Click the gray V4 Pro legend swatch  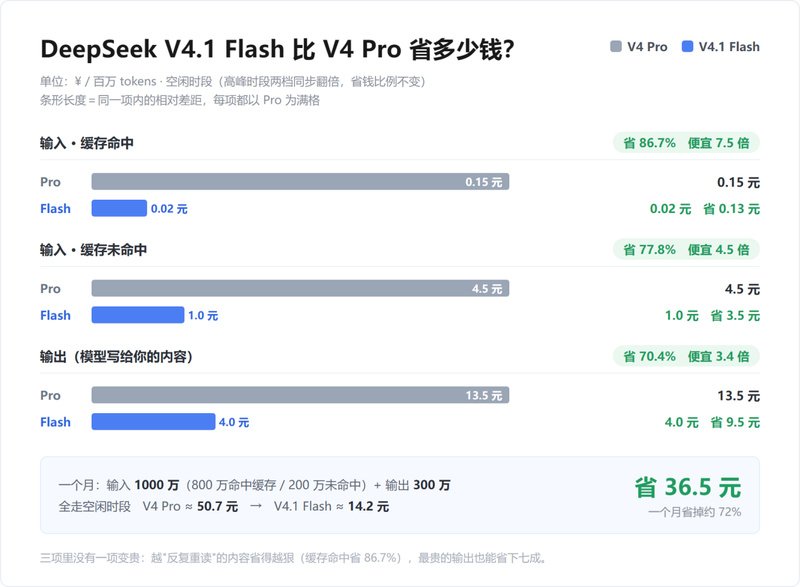pos(616,46)
